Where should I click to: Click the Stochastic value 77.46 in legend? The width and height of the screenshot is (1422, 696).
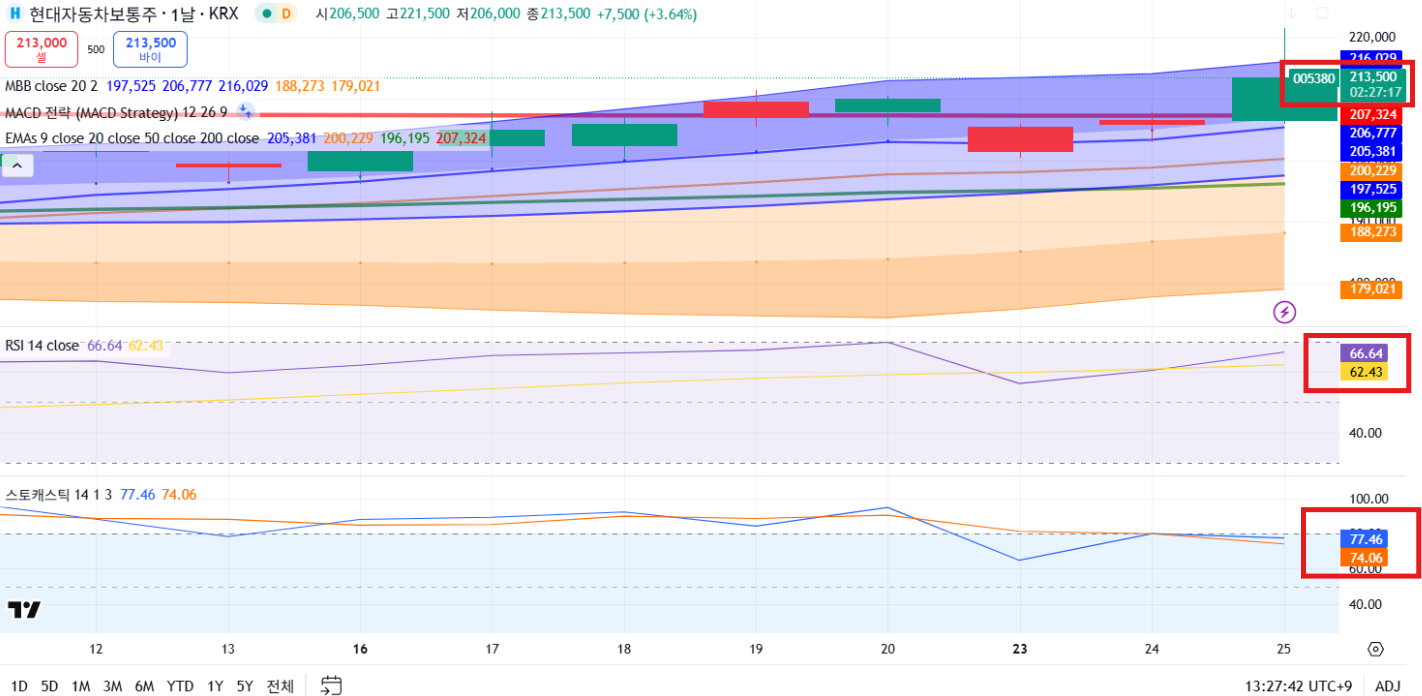point(137,494)
